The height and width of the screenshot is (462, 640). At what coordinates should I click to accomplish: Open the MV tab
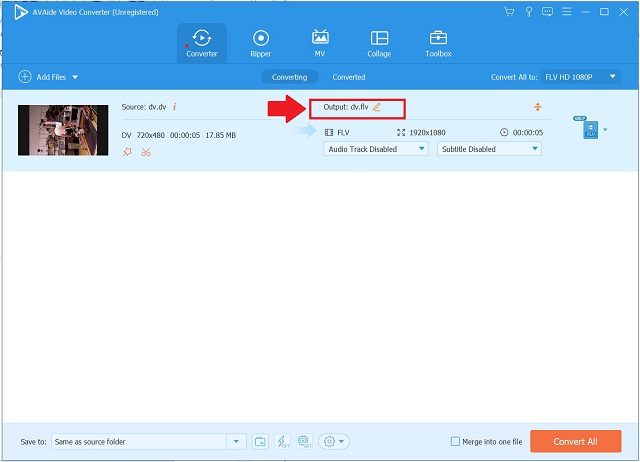pos(320,43)
